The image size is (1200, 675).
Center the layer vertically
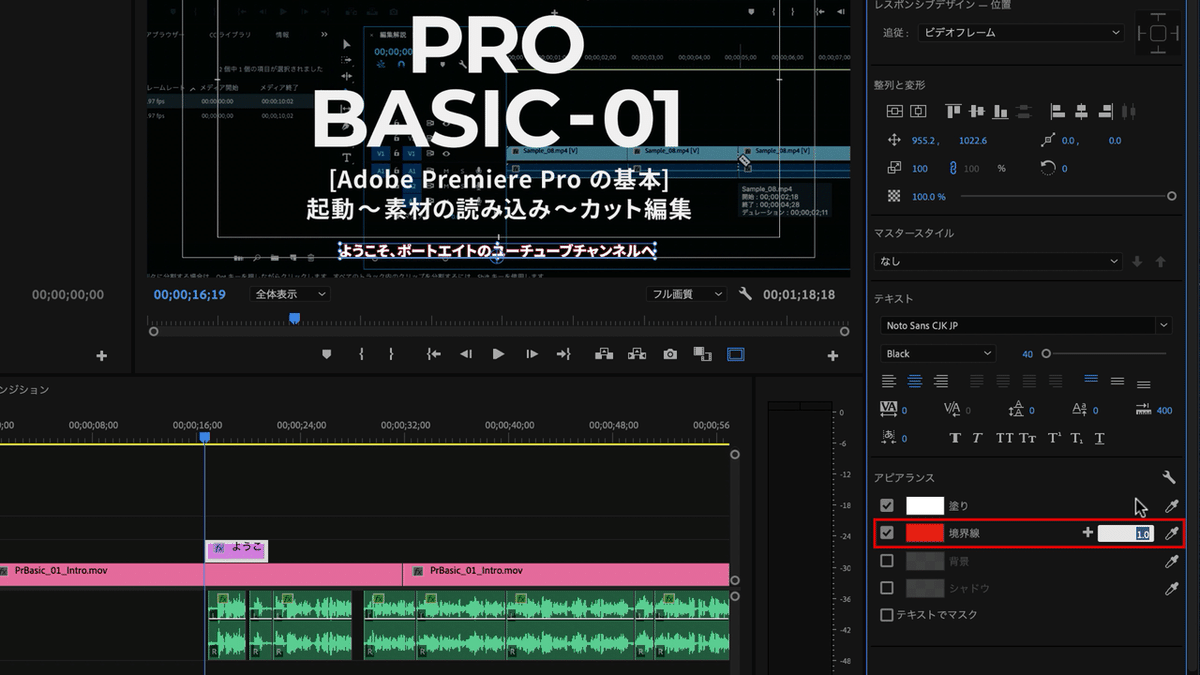pos(895,112)
